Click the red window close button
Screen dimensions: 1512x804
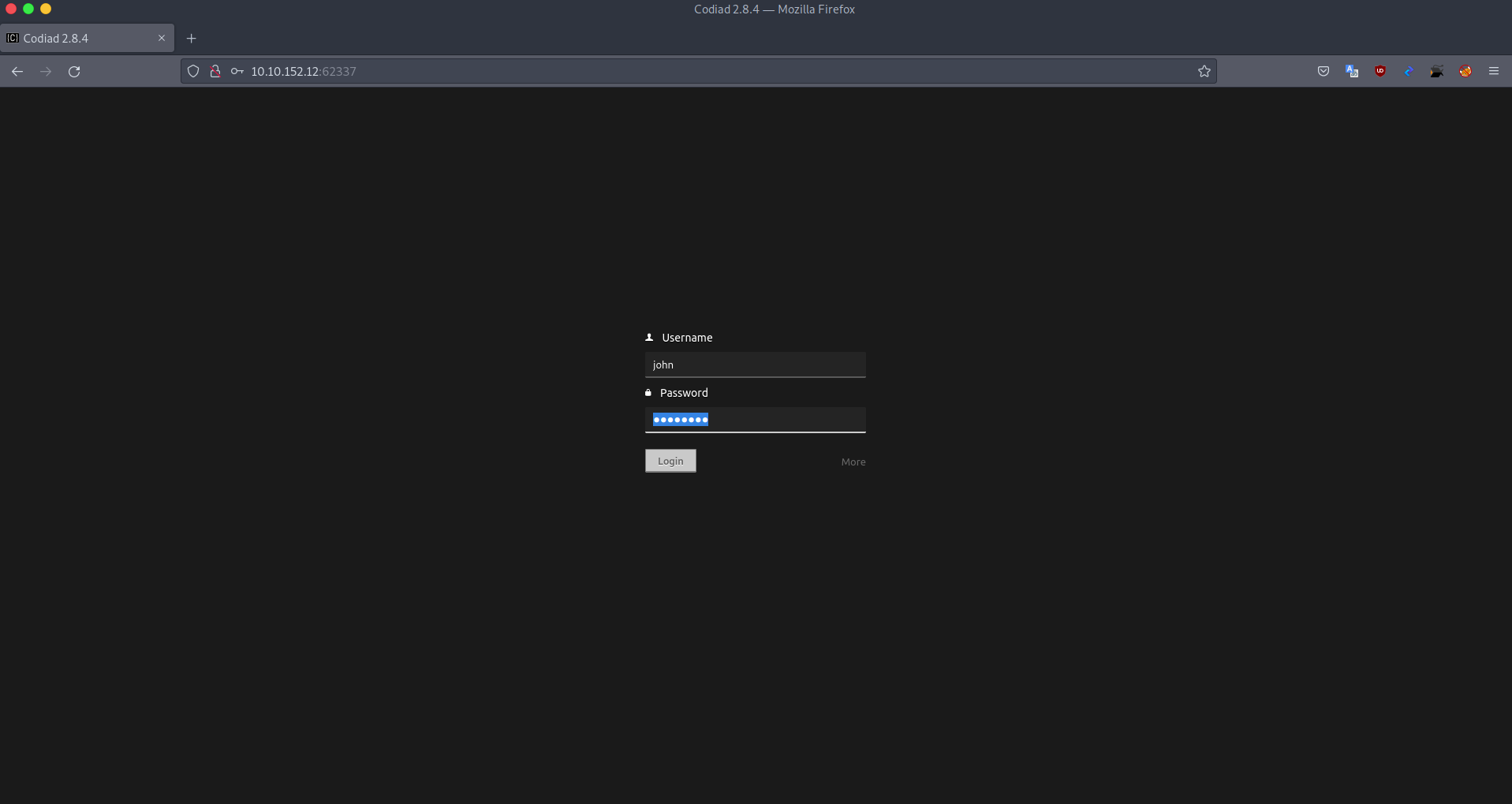tap(11, 9)
